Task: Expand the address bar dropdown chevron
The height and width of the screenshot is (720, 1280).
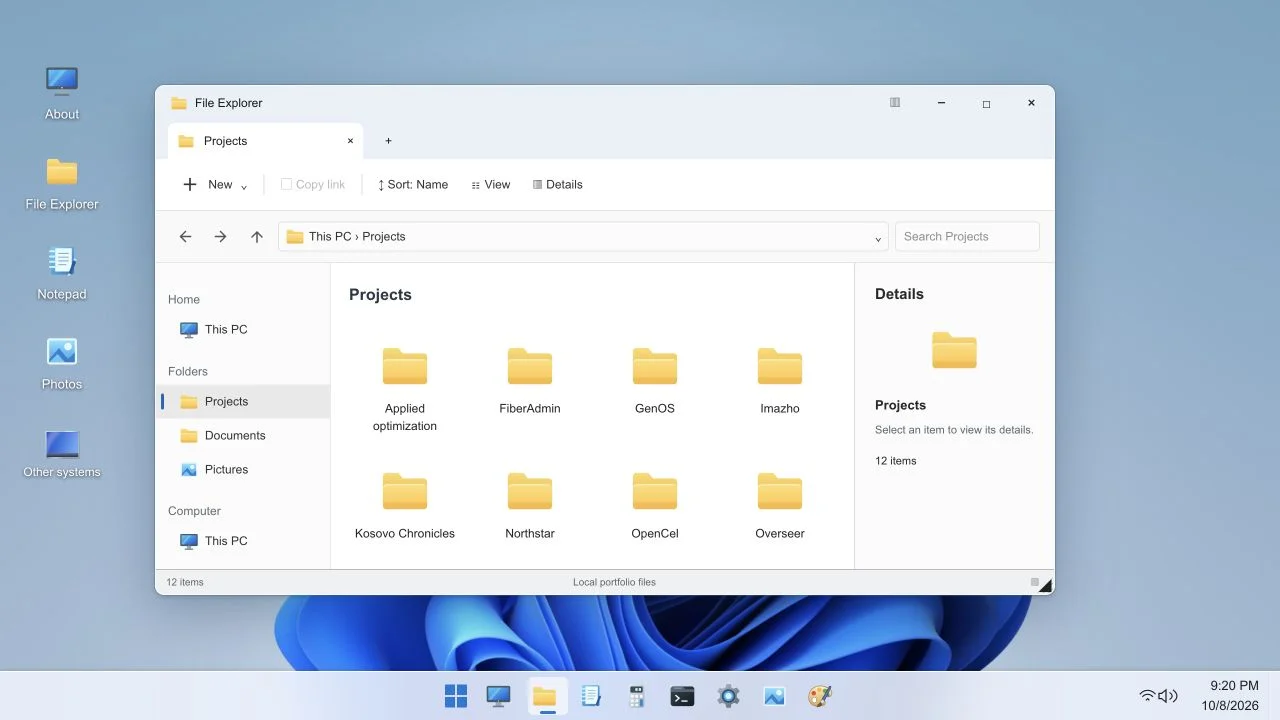Action: coord(878,238)
